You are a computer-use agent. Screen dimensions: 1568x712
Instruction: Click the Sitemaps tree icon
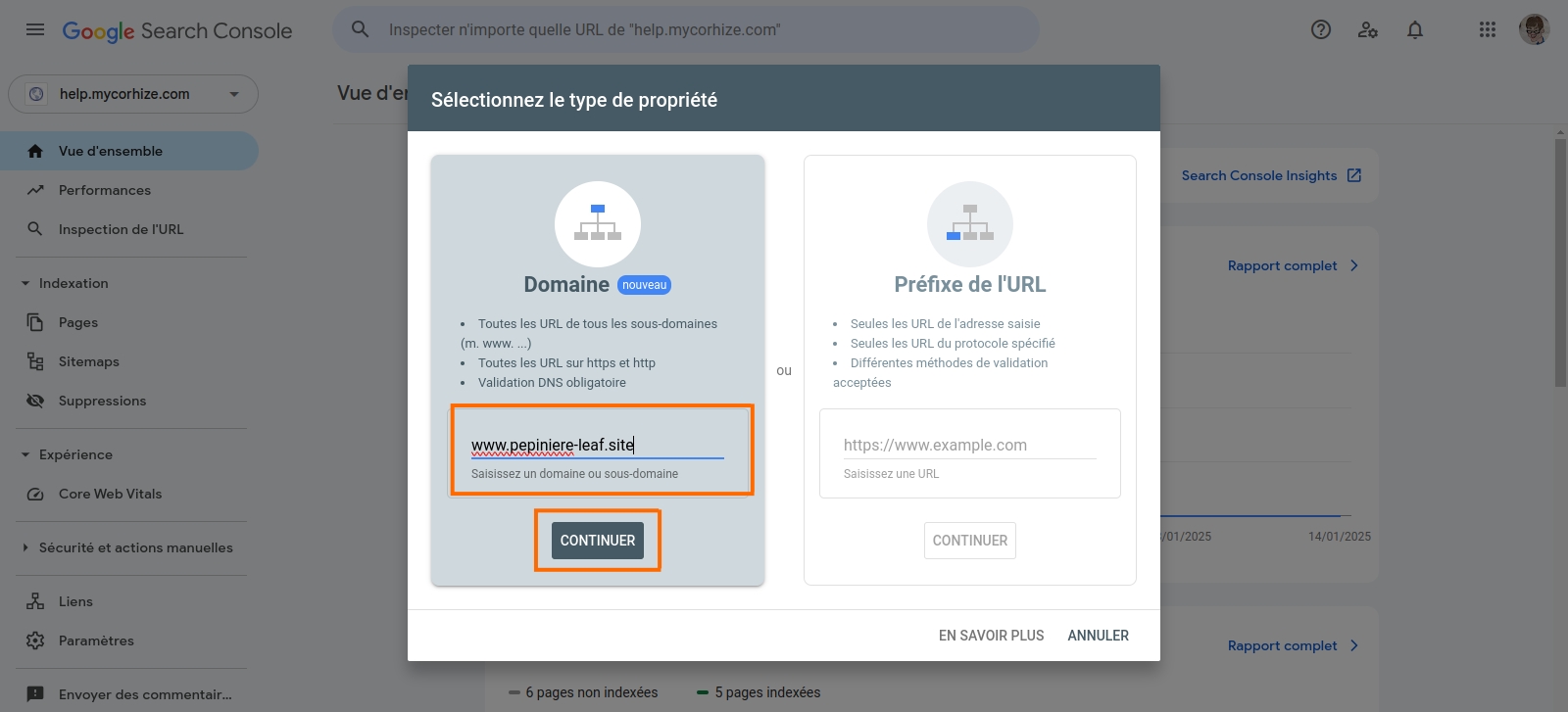point(35,361)
